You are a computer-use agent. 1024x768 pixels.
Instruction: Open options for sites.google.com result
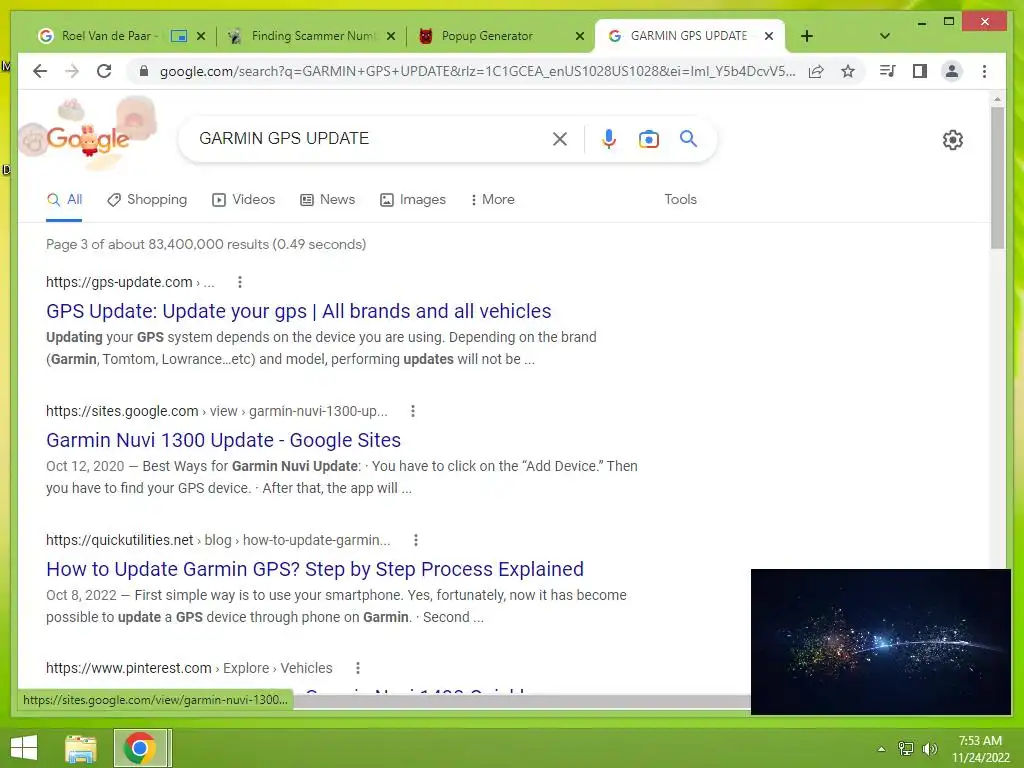click(x=413, y=411)
